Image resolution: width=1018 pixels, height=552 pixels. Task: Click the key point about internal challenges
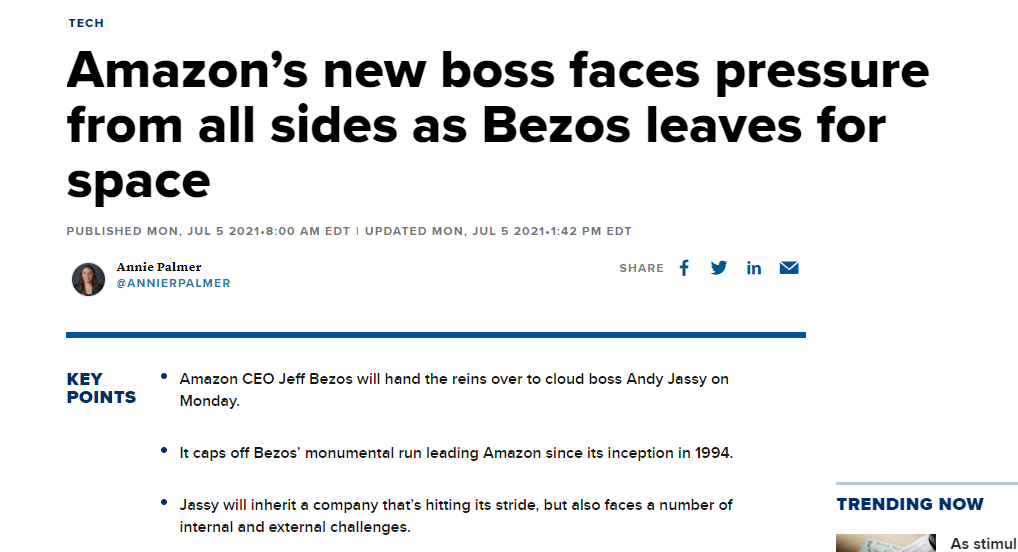coord(456,515)
